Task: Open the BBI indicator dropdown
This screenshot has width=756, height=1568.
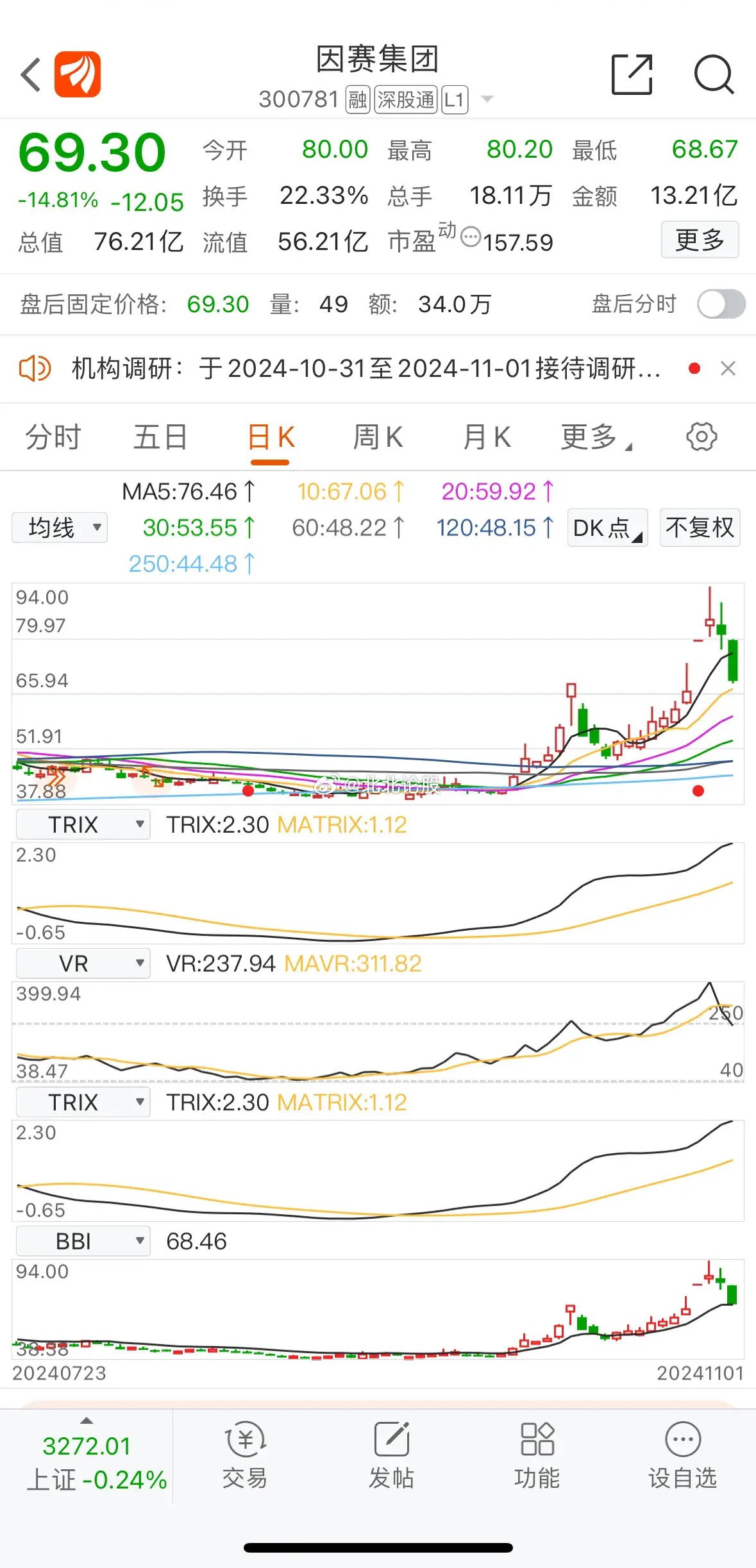Action: [x=83, y=1242]
